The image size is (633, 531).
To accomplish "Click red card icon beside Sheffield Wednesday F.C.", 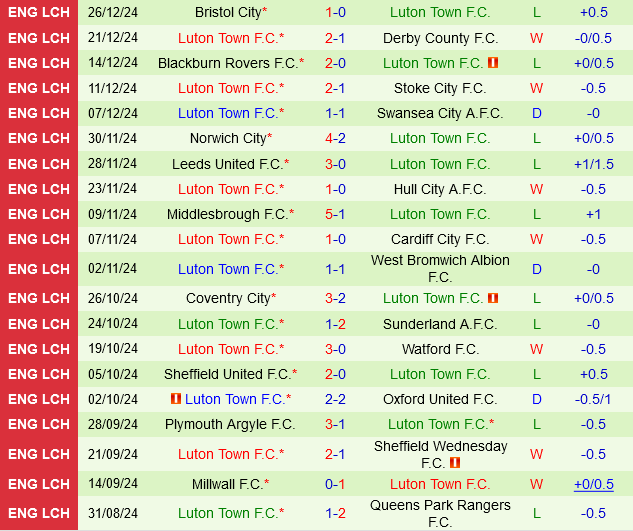I will [455, 463].
